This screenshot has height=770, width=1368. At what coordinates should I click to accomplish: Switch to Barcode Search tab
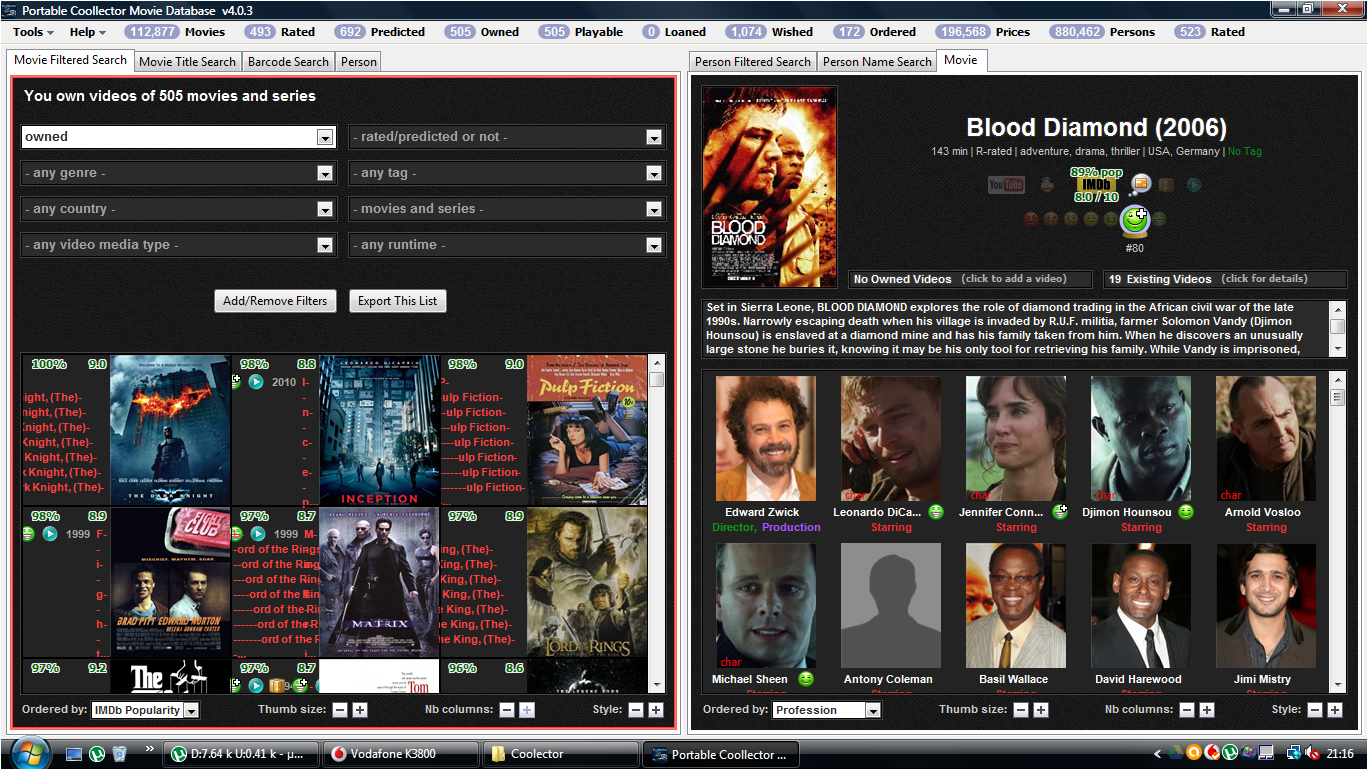pyautogui.click(x=288, y=61)
